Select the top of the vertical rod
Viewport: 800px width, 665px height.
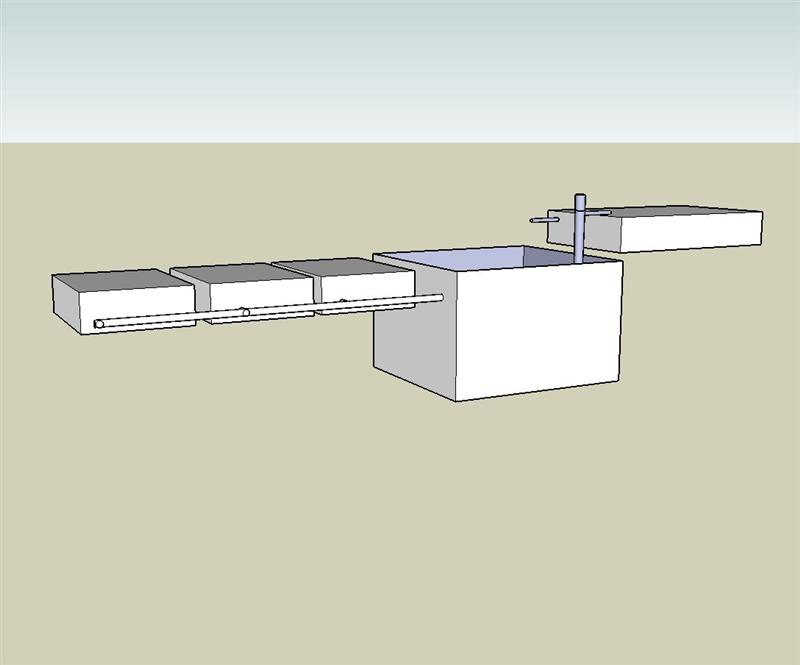click(x=578, y=196)
